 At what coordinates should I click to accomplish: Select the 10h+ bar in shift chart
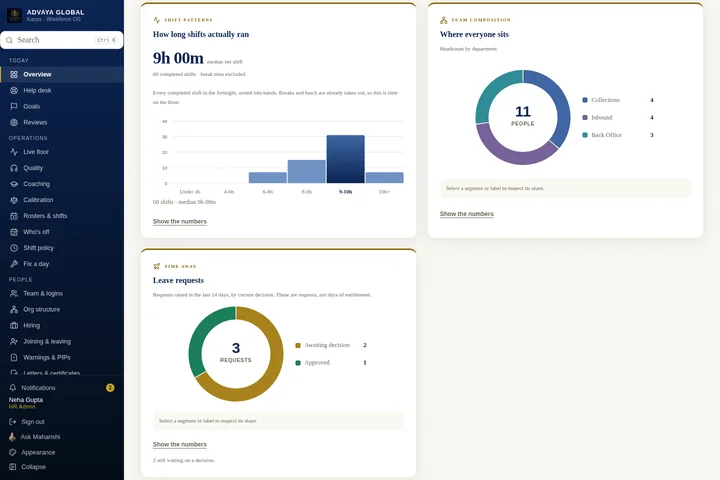(x=384, y=178)
